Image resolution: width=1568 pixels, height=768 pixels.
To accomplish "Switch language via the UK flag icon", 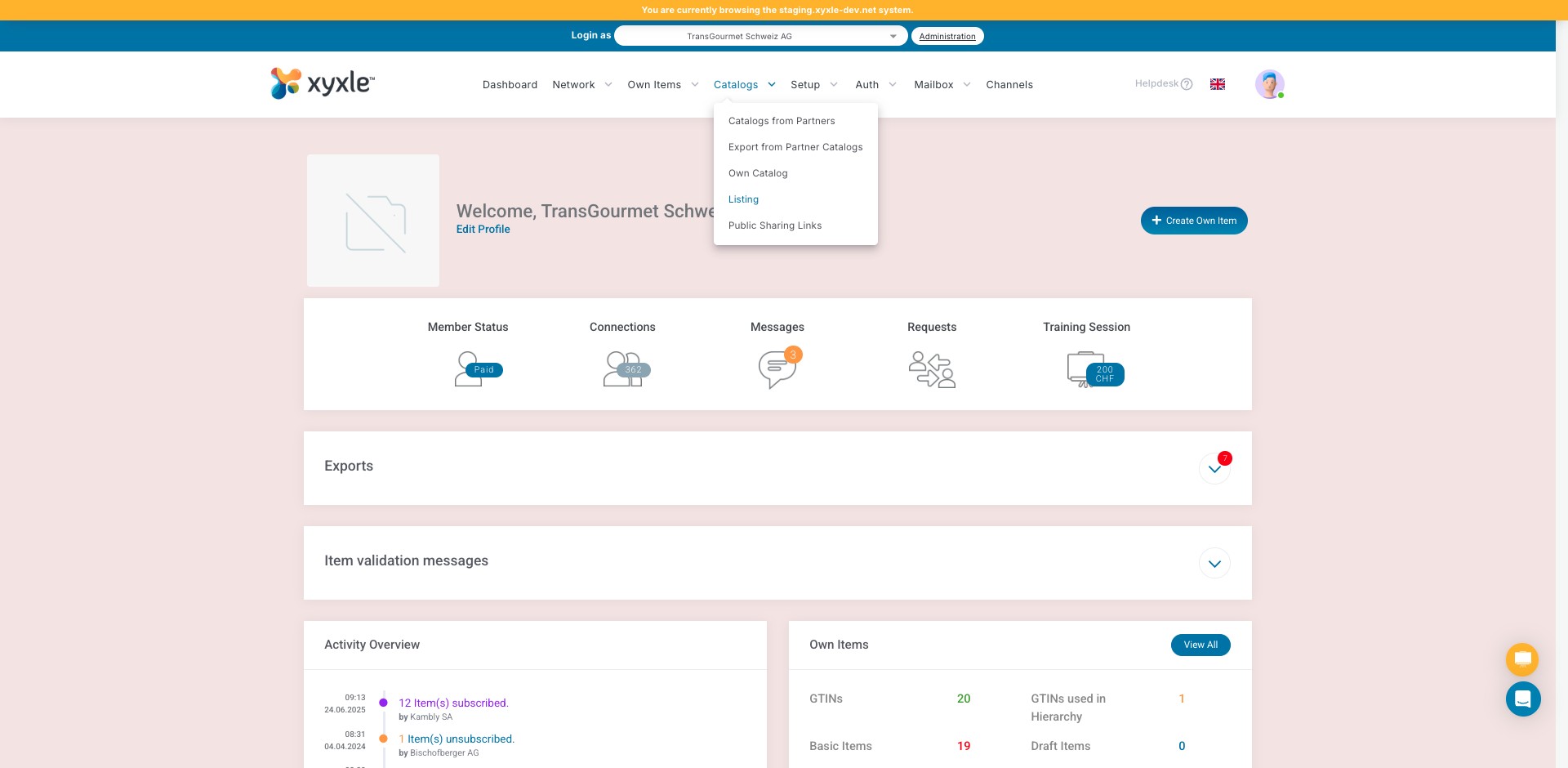I will coord(1217,84).
